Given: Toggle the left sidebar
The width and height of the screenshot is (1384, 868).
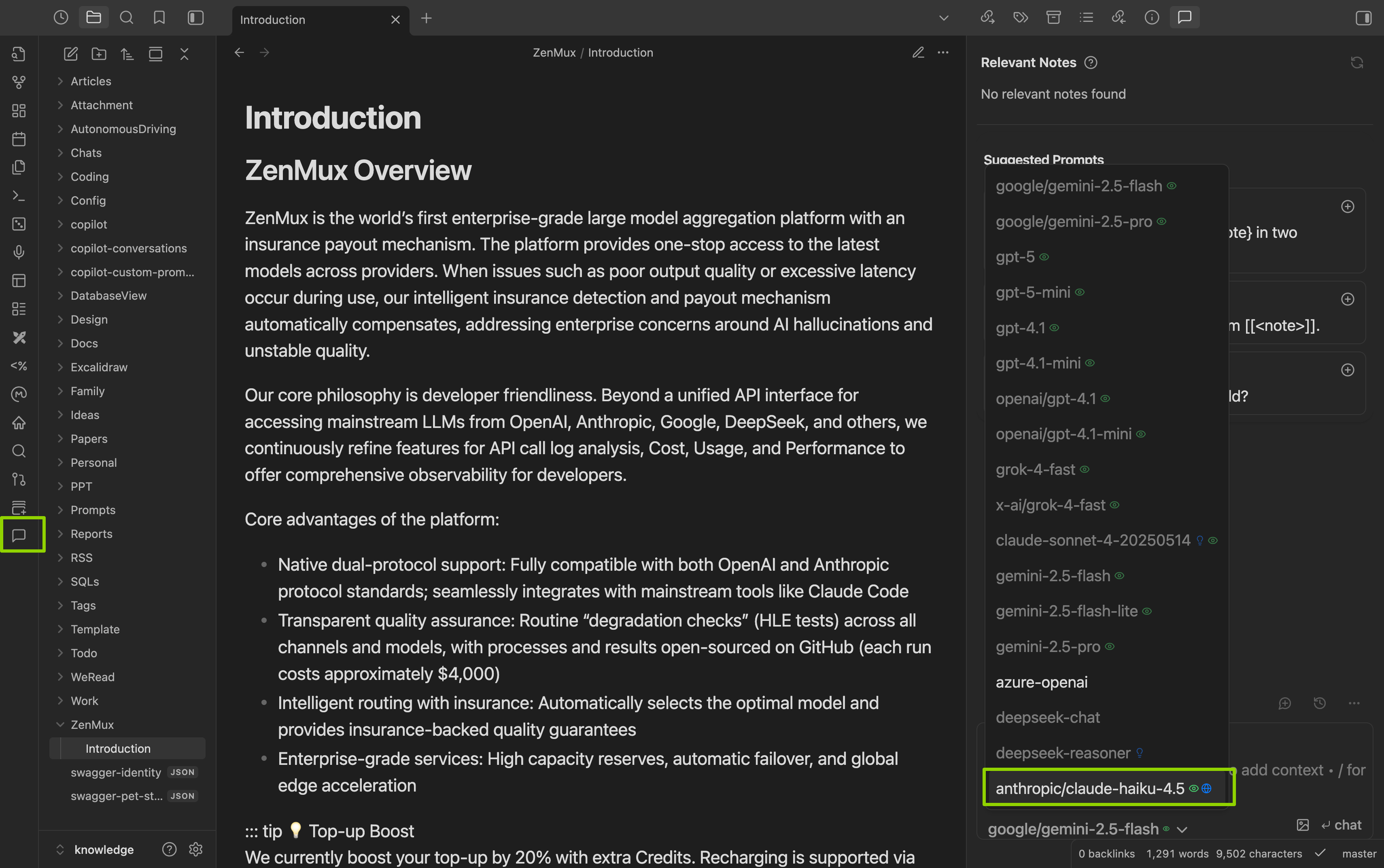Looking at the screenshot, I should pyautogui.click(x=196, y=18).
